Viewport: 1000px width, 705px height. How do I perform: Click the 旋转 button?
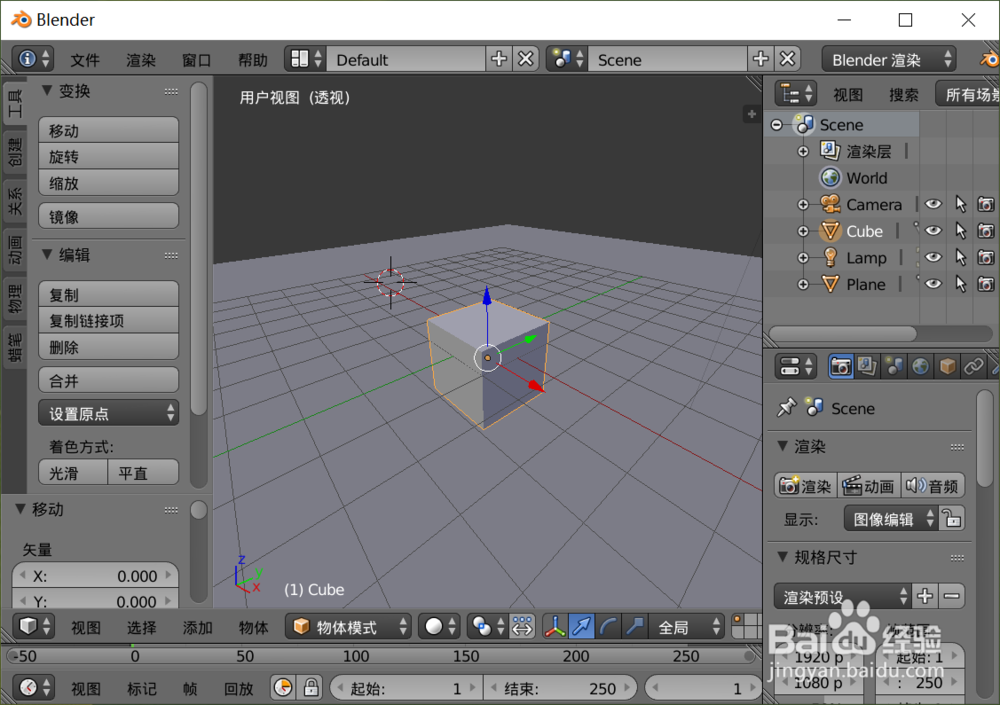[108, 156]
